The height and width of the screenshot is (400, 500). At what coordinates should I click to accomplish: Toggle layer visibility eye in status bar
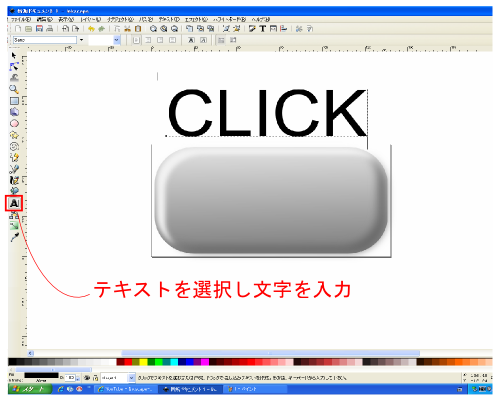pos(87,378)
